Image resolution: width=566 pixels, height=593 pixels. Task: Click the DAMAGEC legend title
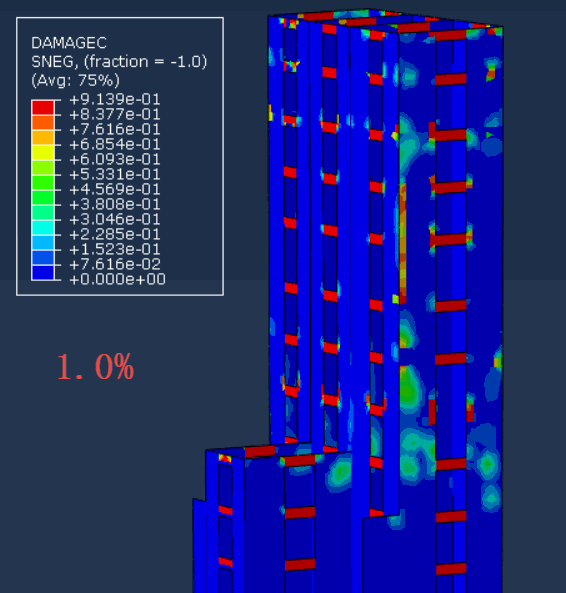69,43
